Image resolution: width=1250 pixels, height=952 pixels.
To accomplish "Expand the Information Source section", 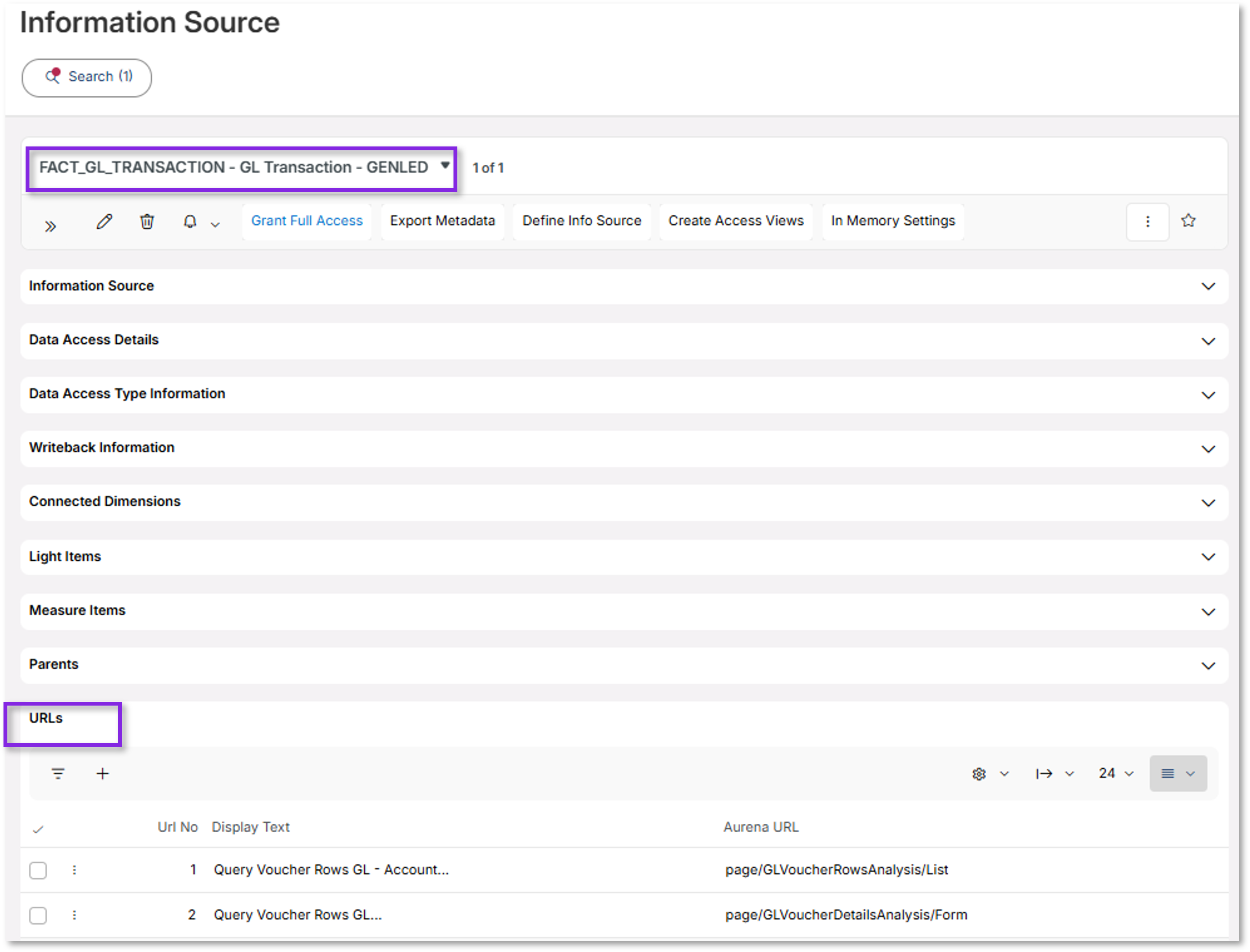I will 624,286.
